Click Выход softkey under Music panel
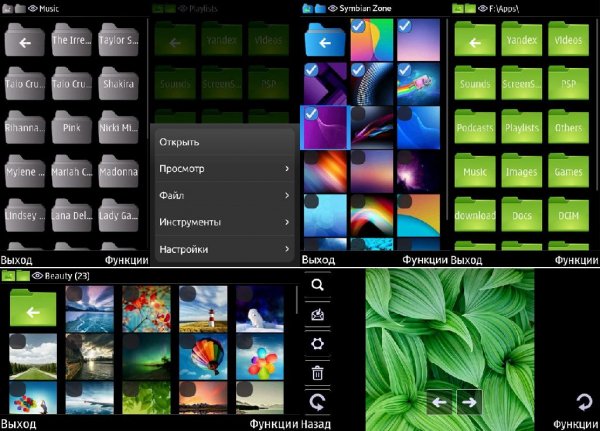This screenshot has width=600, height=431. 16,260
